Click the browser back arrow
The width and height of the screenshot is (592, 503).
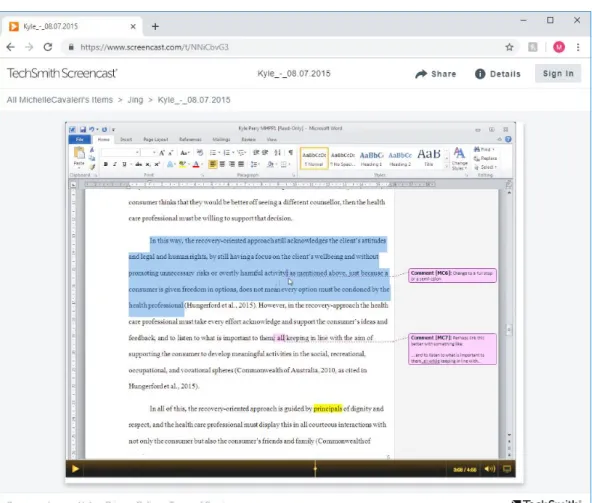pyautogui.click(x=11, y=47)
